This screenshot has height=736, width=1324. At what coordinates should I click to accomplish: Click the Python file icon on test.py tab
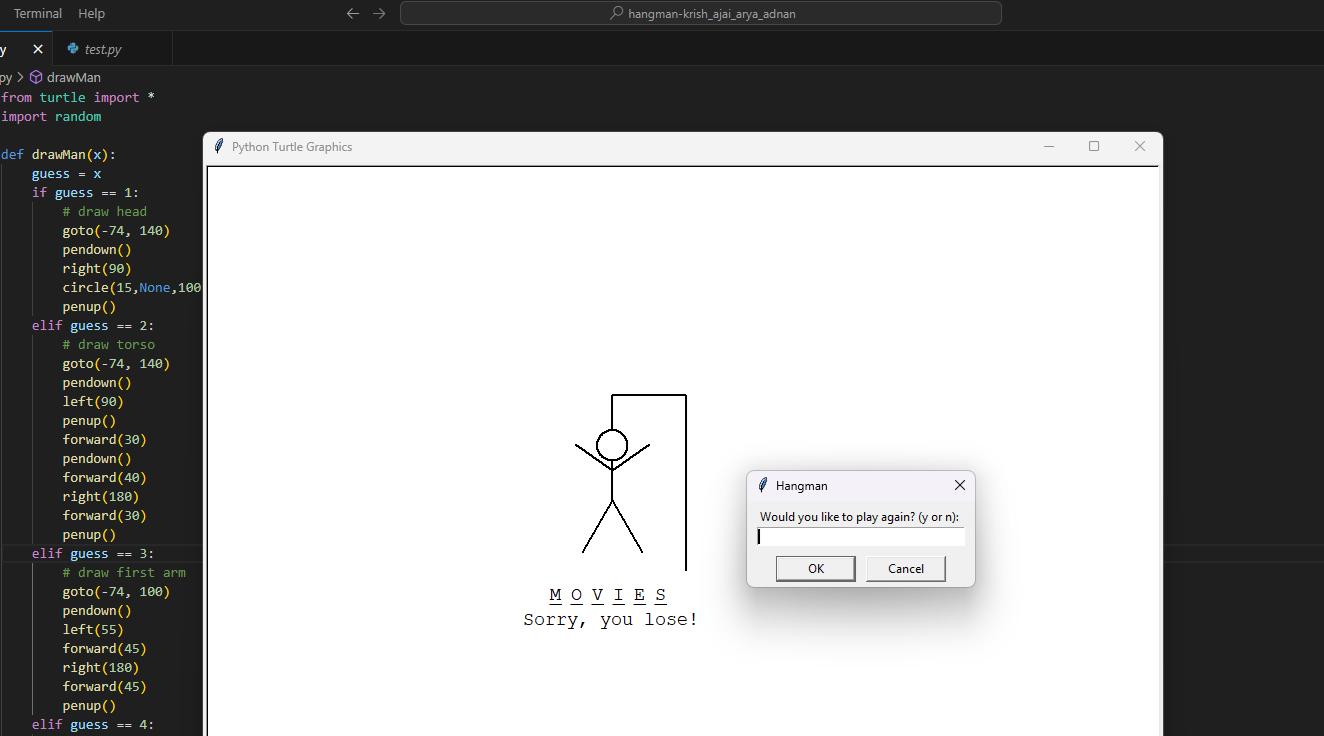pyautogui.click(x=73, y=49)
